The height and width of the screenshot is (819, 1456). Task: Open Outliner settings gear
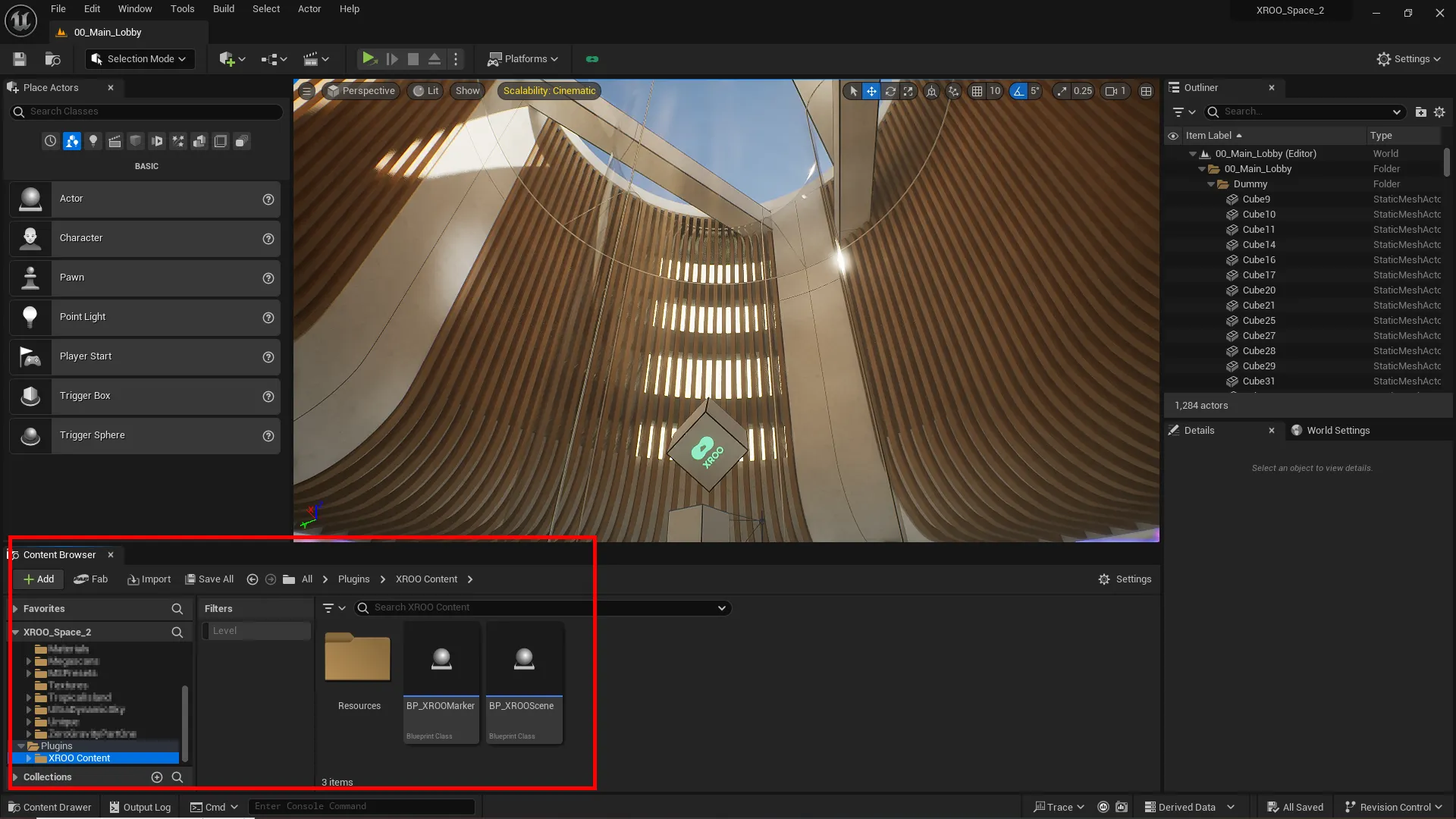(1439, 111)
